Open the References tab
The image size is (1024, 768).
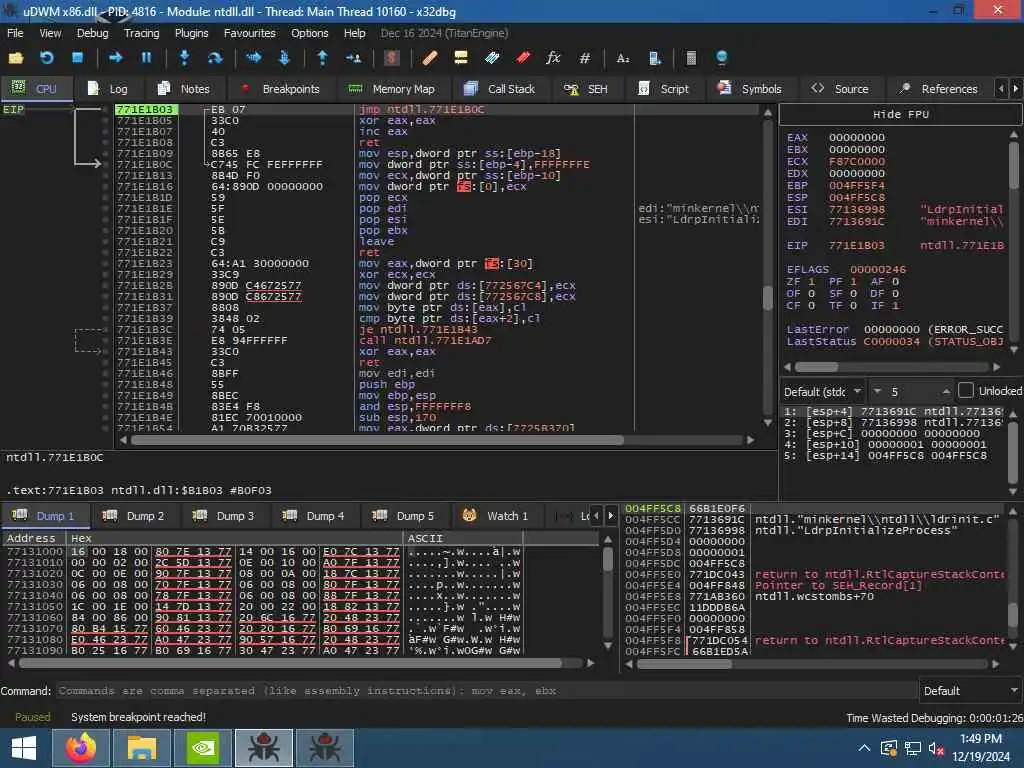(x=938, y=89)
